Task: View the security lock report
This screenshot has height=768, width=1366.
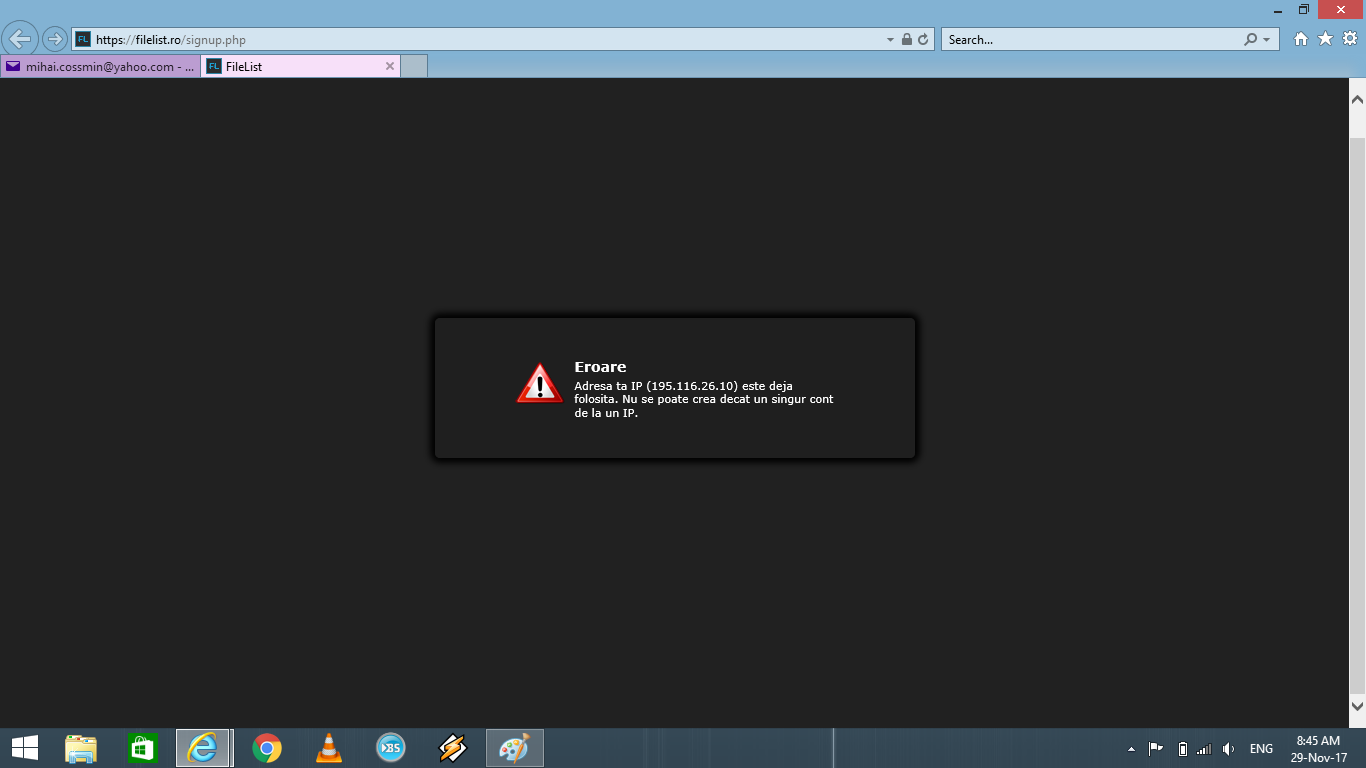Action: coord(906,40)
